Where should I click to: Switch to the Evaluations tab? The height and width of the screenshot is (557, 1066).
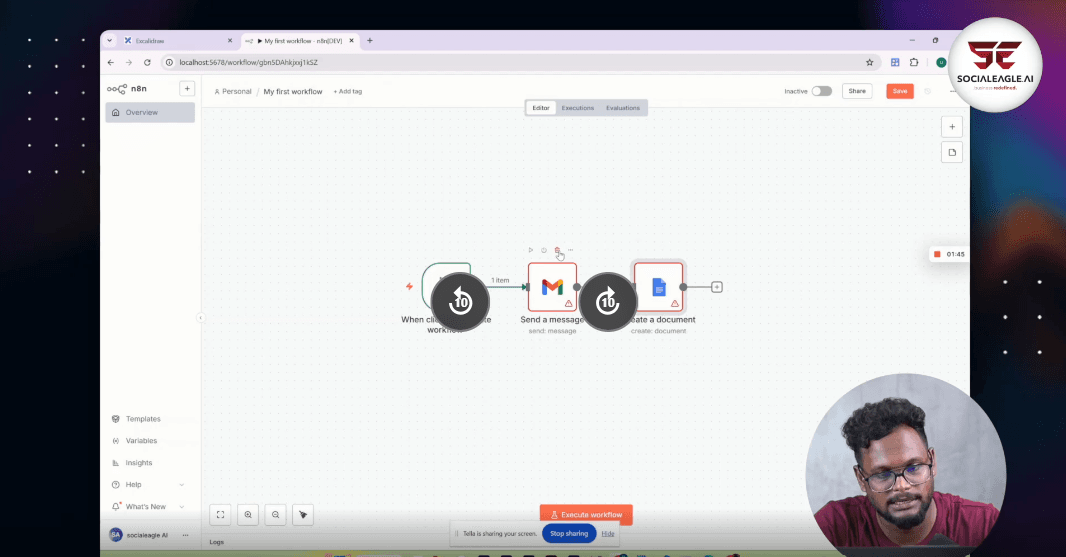(x=623, y=107)
